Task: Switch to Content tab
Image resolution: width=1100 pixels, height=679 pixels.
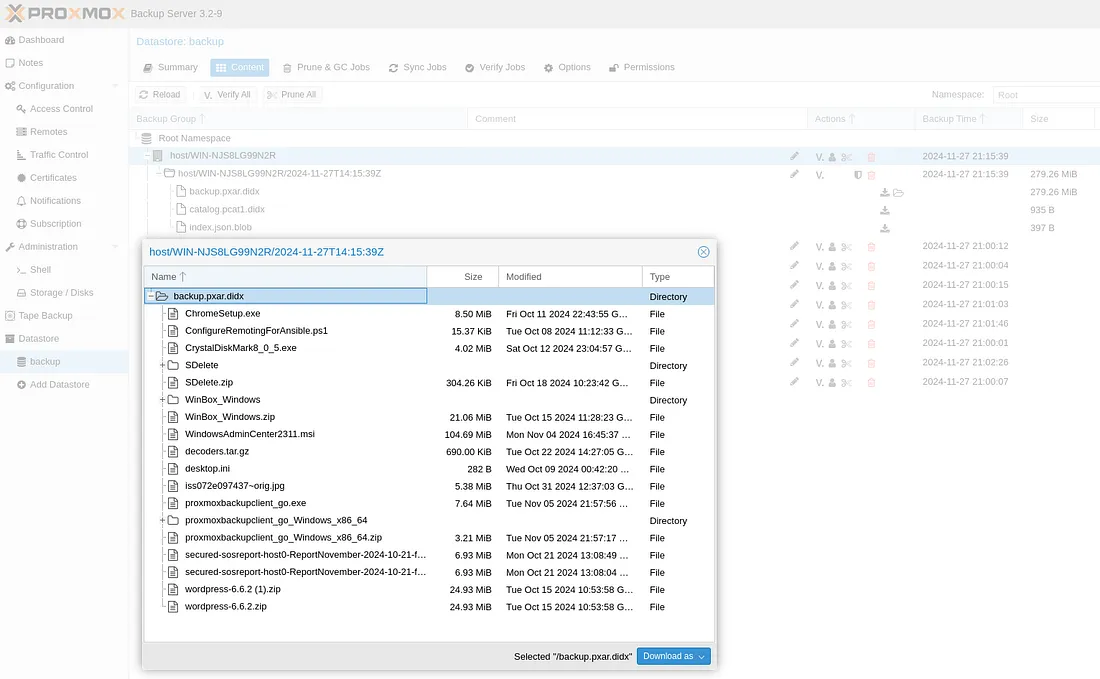Action: 240,67
